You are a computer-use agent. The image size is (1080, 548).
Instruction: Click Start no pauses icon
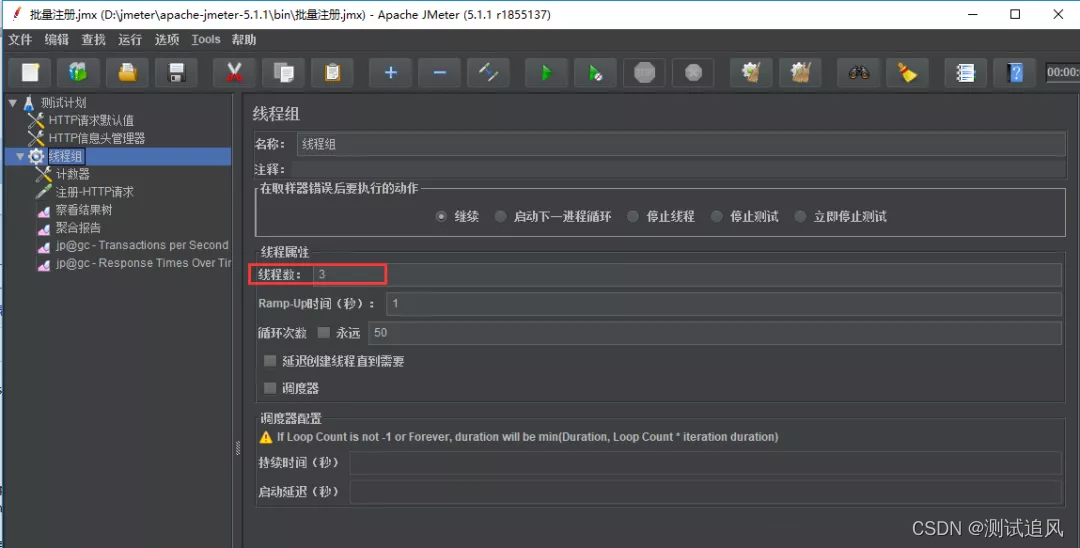595,72
